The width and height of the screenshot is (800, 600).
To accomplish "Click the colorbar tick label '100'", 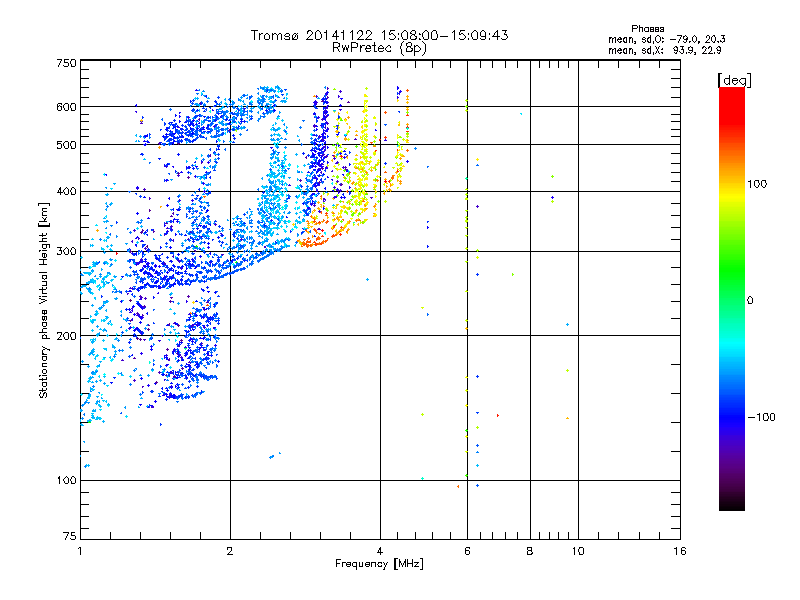I will [757, 184].
